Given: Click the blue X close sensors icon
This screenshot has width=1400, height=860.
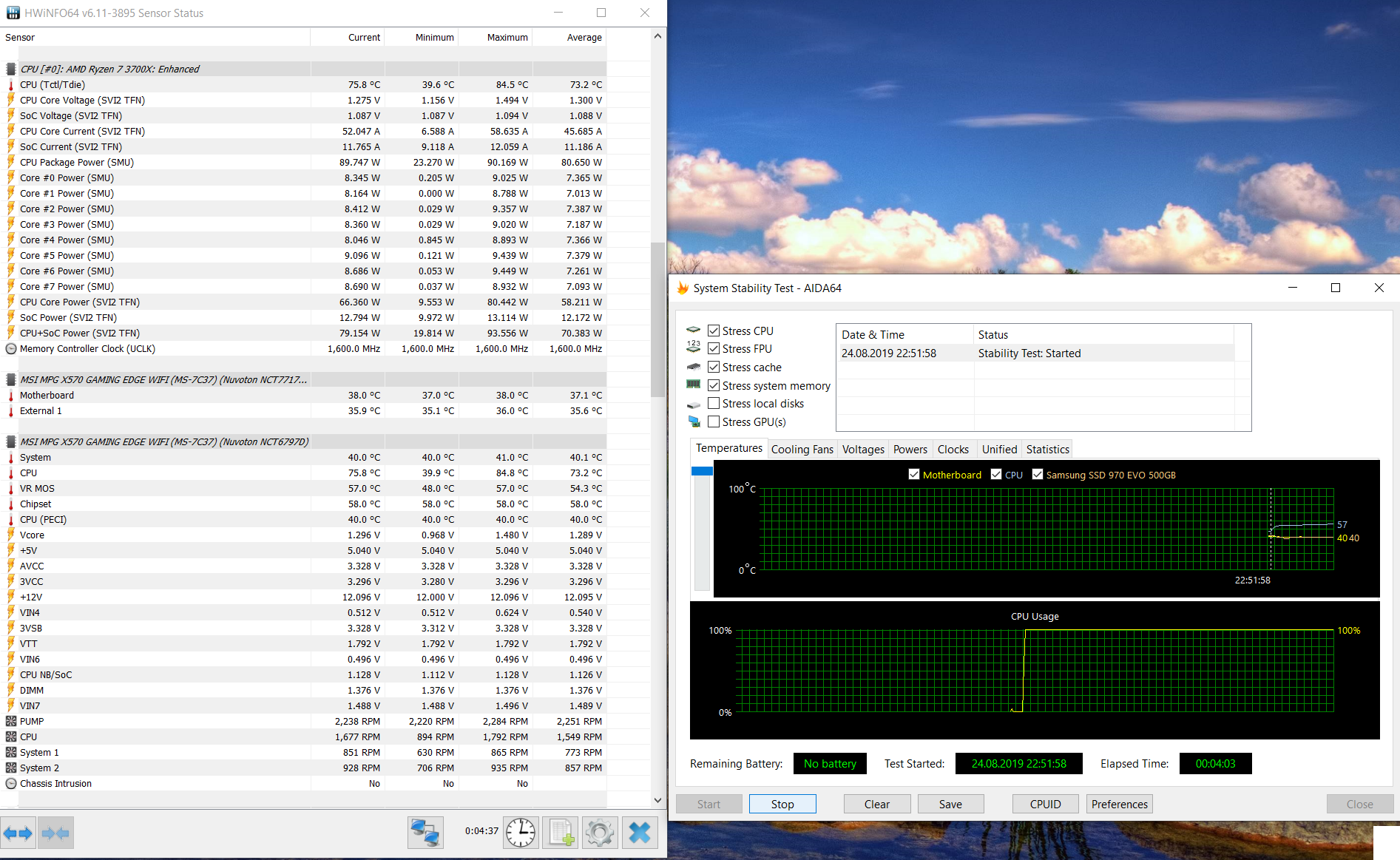Looking at the screenshot, I should coord(640,833).
